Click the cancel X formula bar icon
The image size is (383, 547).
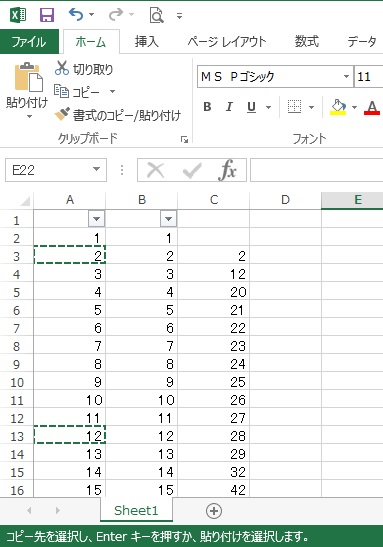coord(156,170)
